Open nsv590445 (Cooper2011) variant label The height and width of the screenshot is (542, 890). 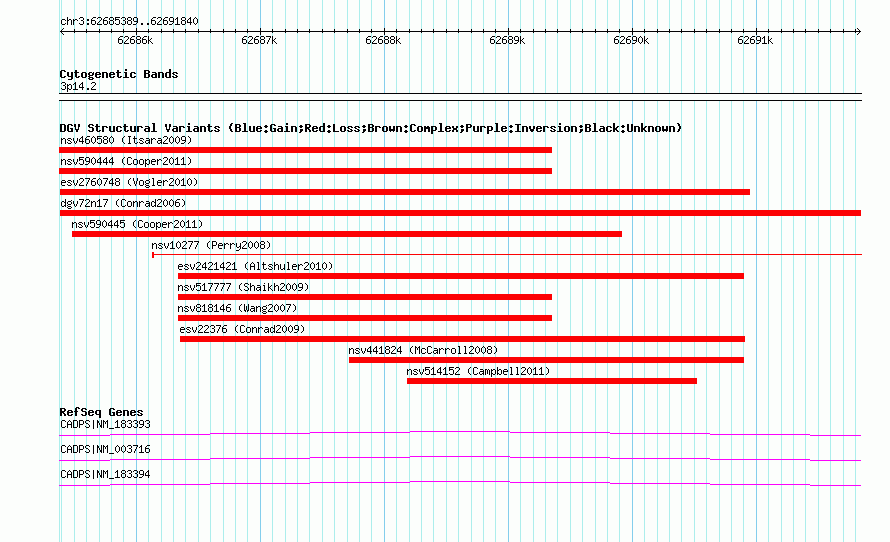point(137,224)
